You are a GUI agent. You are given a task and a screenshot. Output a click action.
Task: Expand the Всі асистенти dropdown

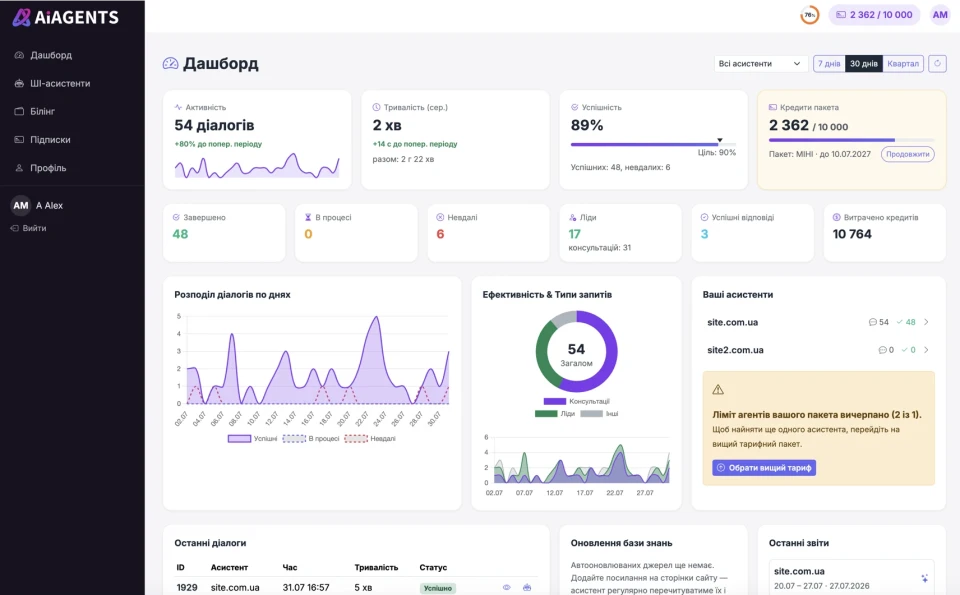(x=759, y=64)
